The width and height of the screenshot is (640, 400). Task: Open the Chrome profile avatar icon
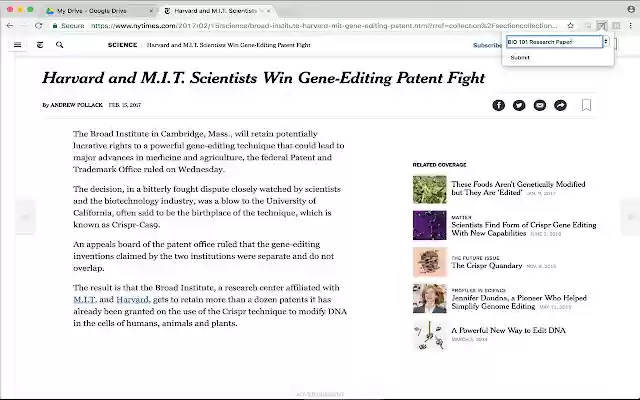pos(631,9)
